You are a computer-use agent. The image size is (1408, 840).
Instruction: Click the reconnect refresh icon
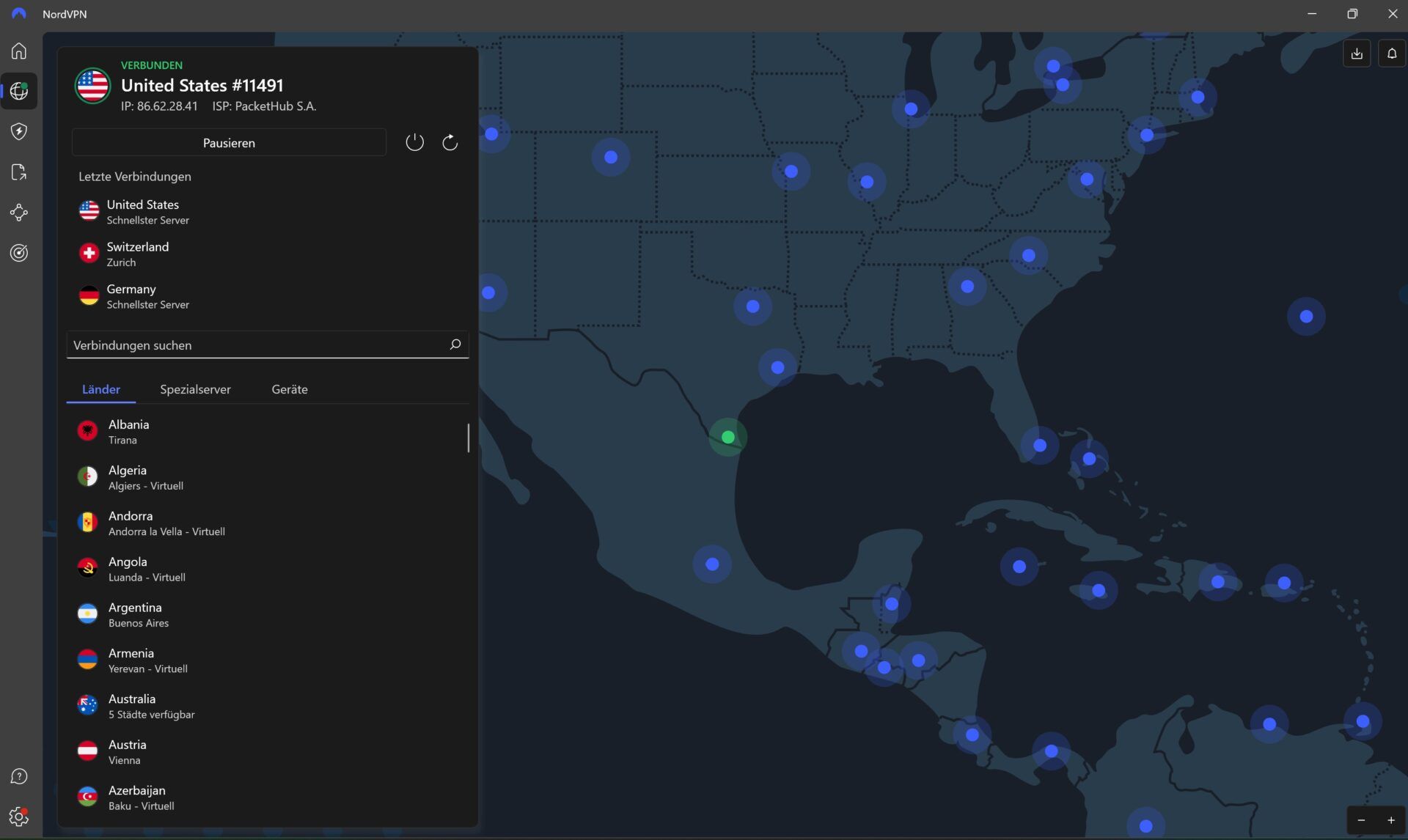tap(450, 142)
